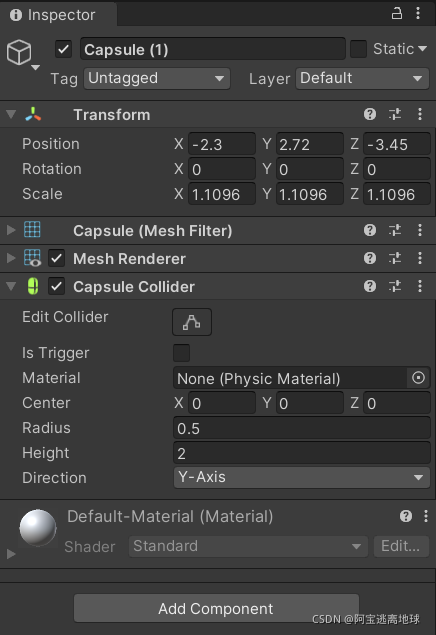The height and width of the screenshot is (635, 436).
Task: Expand the Capsule (Mesh Filter) component
Action: pos(11,230)
